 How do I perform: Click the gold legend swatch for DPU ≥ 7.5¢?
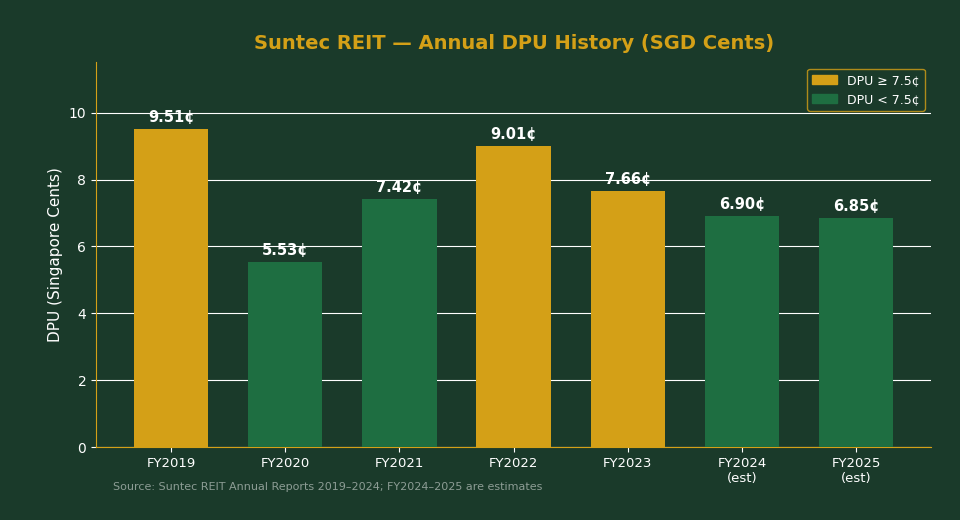(x=825, y=80)
